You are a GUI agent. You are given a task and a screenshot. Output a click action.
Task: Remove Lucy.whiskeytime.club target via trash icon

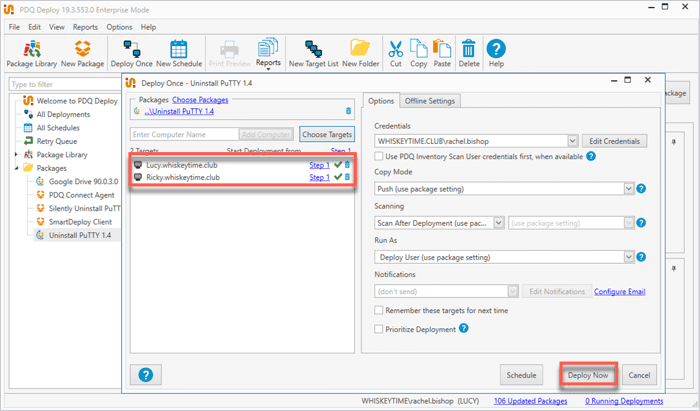tap(347, 165)
